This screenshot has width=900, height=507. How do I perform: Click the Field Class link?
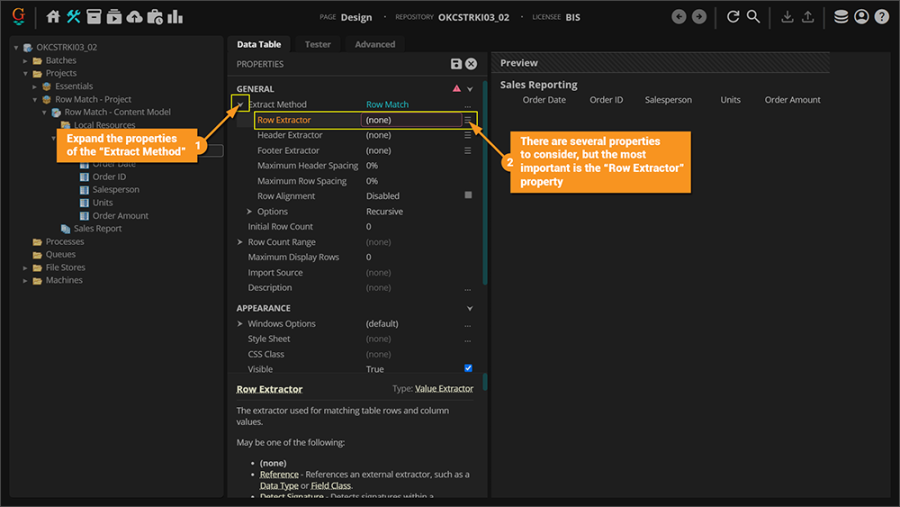click(331, 485)
